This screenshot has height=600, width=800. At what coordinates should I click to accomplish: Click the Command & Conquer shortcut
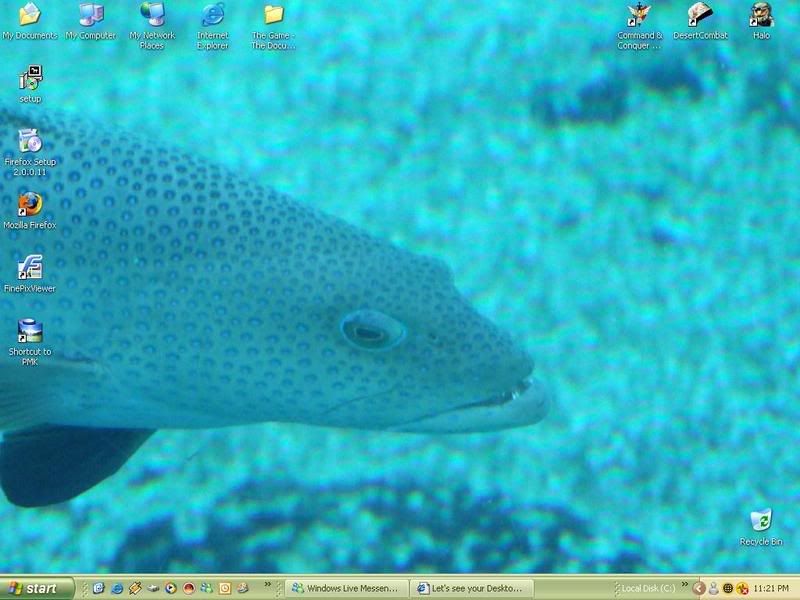coord(639,15)
